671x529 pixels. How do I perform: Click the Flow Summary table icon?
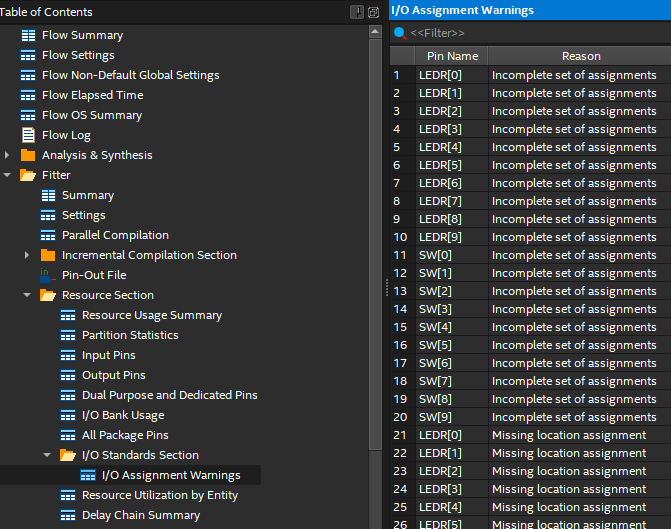pos(28,35)
